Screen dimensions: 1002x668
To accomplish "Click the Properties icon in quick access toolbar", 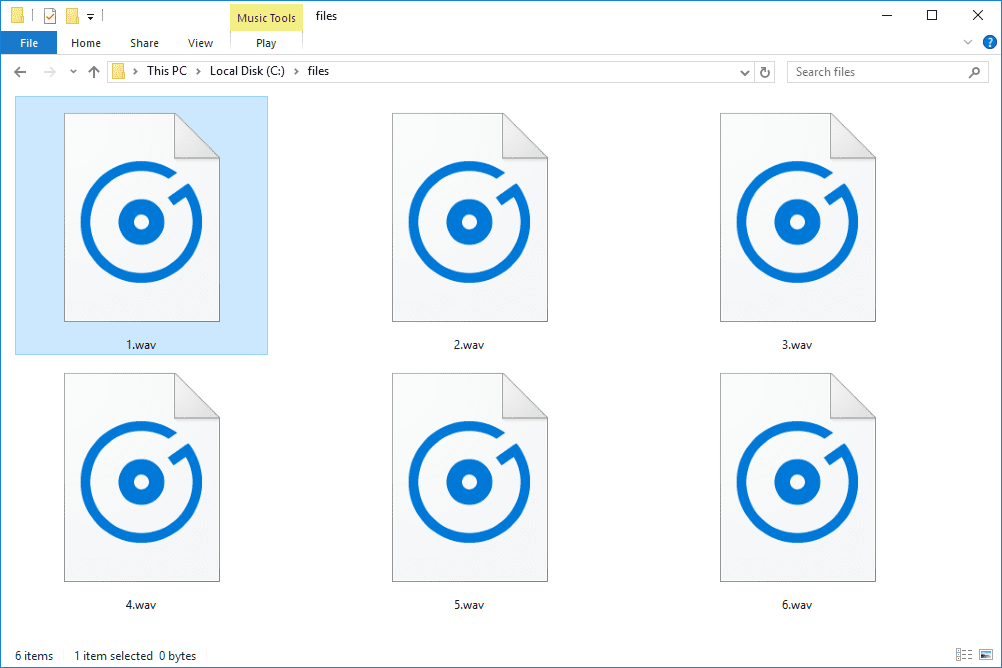I will point(49,16).
